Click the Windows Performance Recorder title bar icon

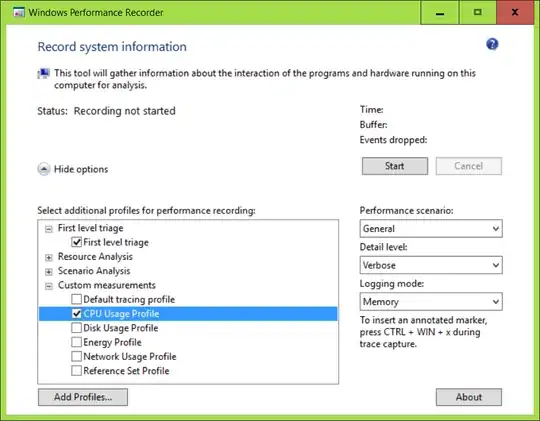[19, 12]
